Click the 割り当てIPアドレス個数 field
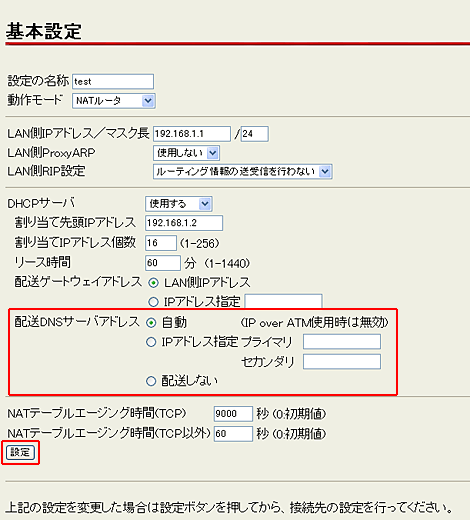 point(161,243)
